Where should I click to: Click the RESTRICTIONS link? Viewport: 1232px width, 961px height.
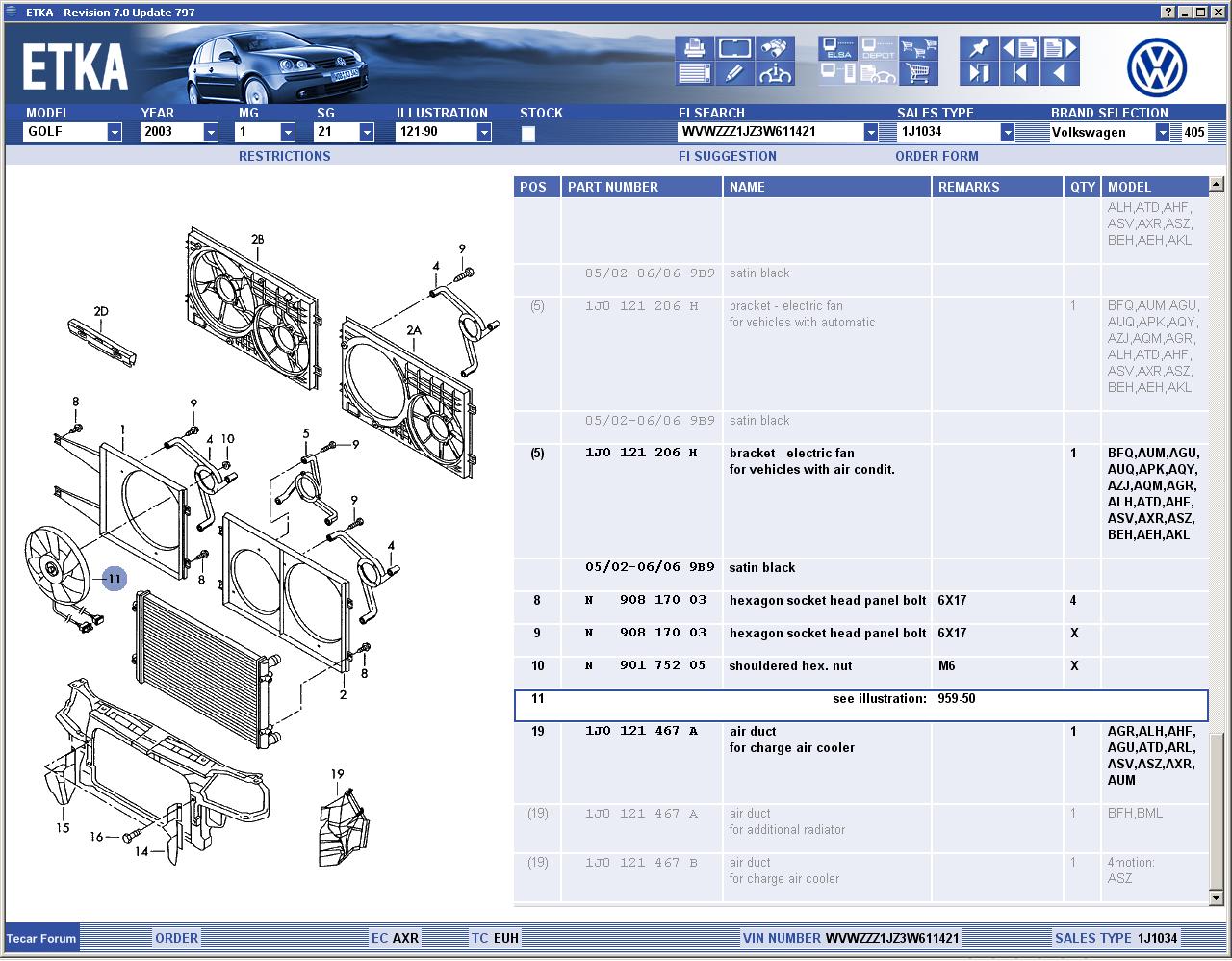(285, 156)
